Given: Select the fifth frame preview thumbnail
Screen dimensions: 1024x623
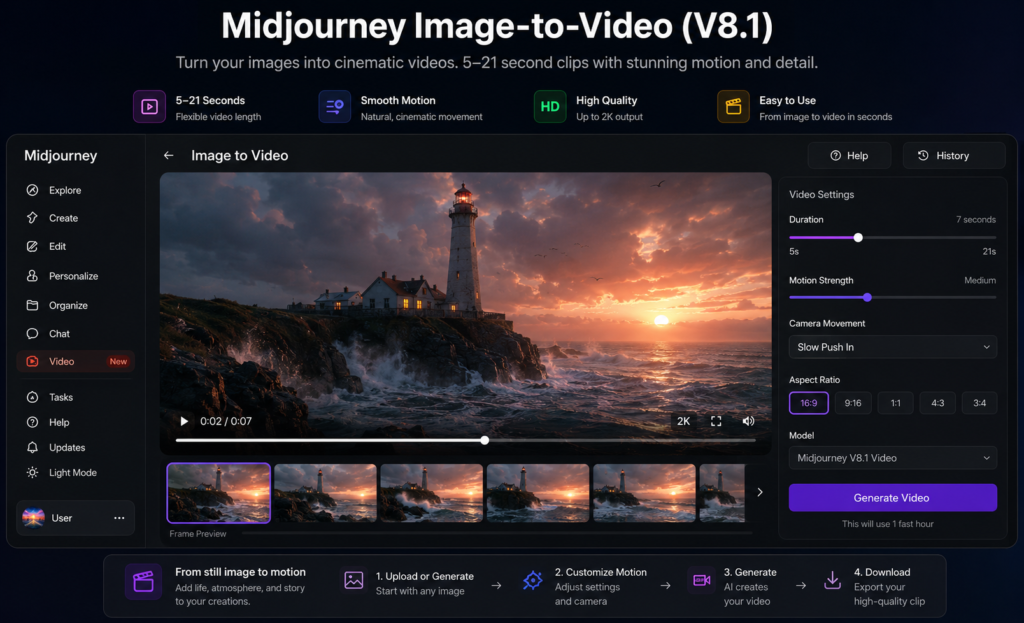Looking at the screenshot, I should 645,493.
